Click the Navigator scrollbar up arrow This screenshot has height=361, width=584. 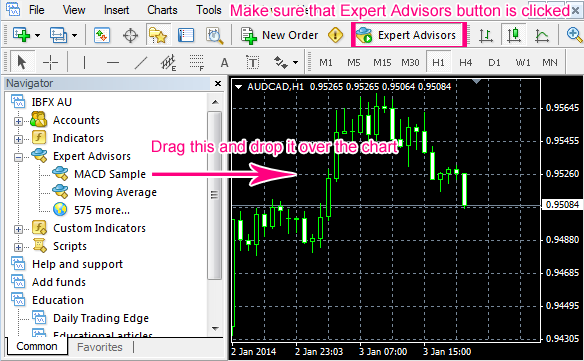(x=215, y=102)
